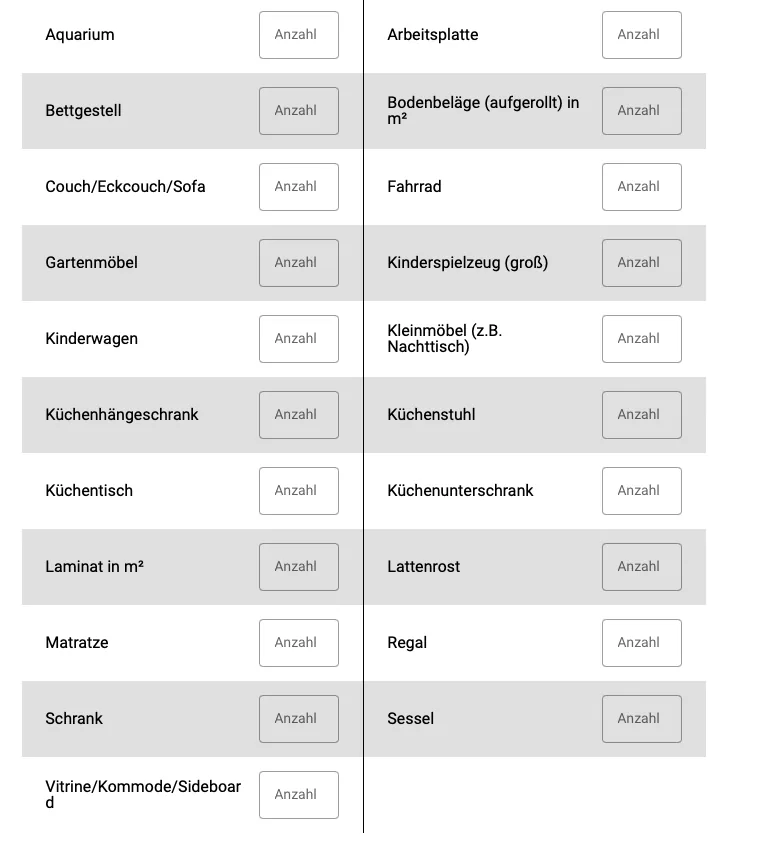The image size is (761, 843).
Task: Click Anzahl field for Bodenbeläge (aufgerollt)
Action: click(642, 111)
